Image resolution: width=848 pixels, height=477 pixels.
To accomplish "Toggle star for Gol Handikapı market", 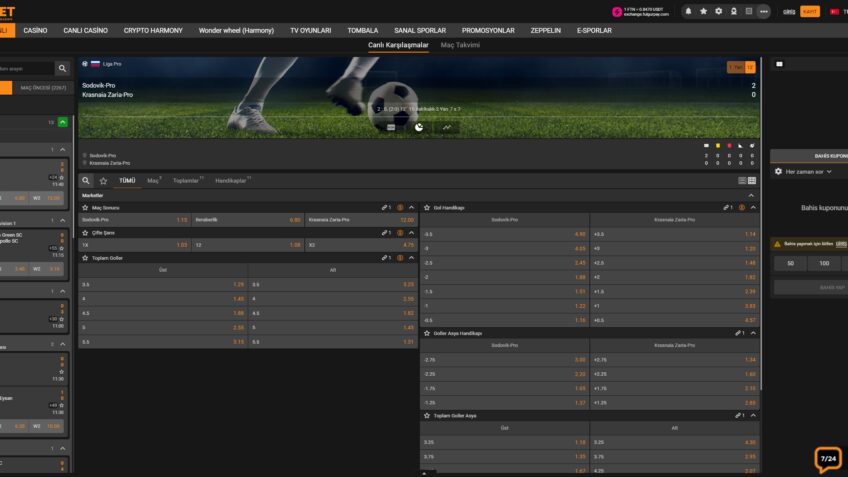I will coord(425,207).
